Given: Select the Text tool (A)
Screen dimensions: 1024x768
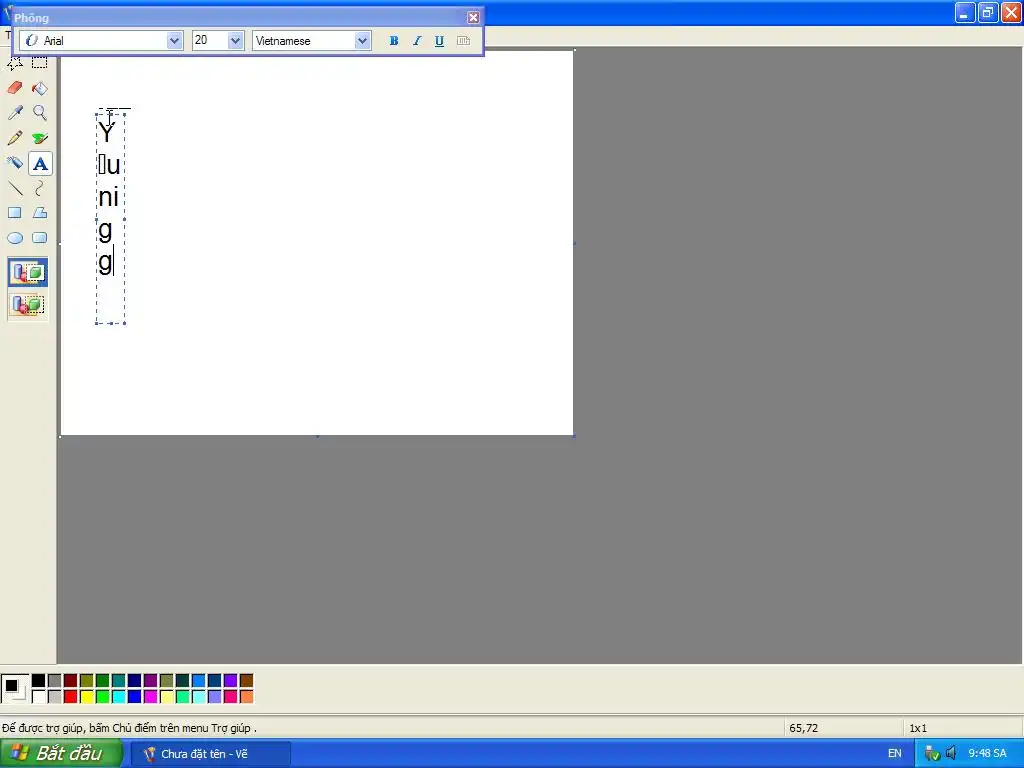Looking at the screenshot, I should [40, 163].
